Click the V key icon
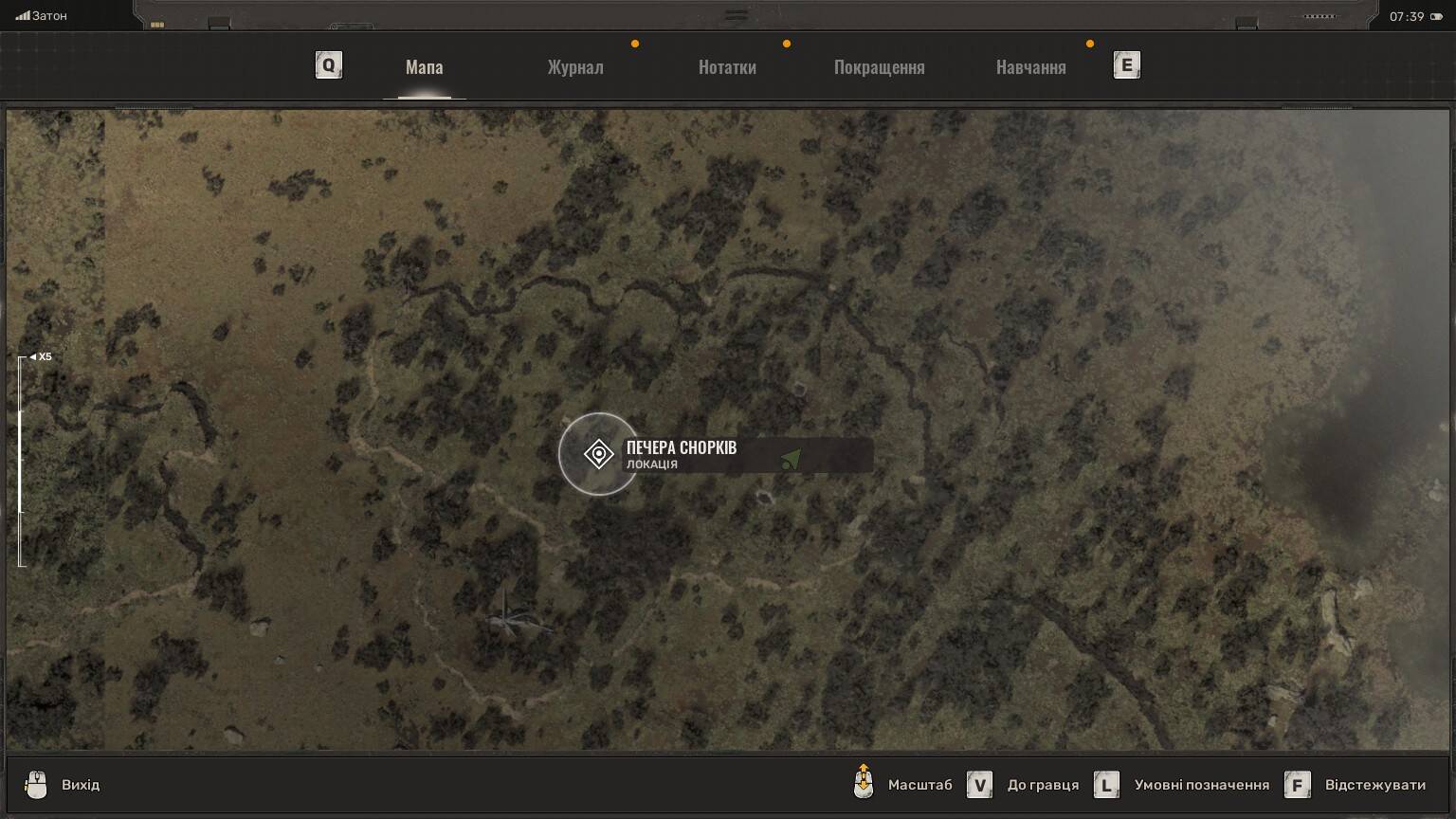The height and width of the screenshot is (819, 1456). [979, 785]
